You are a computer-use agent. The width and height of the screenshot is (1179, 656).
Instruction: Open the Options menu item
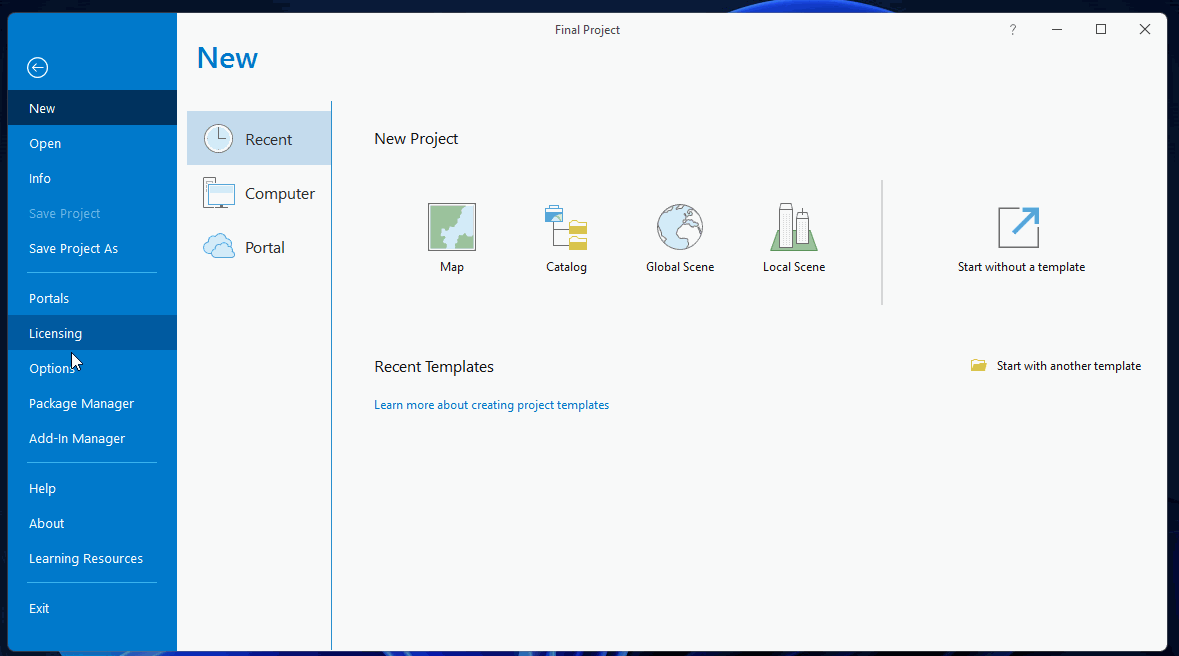(51, 368)
